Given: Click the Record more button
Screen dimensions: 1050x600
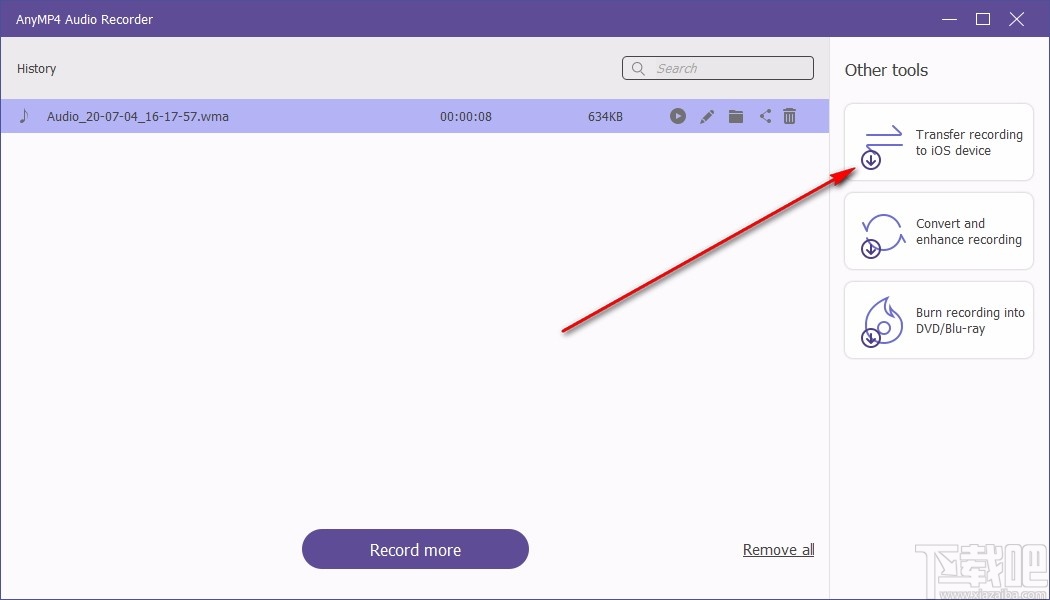Looking at the screenshot, I should click(415, 549).
